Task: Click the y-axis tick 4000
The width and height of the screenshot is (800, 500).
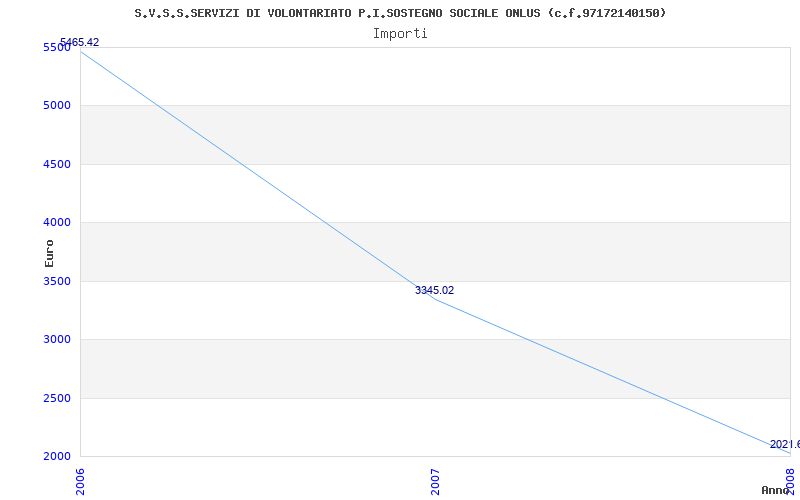Action: coord(56,222)
